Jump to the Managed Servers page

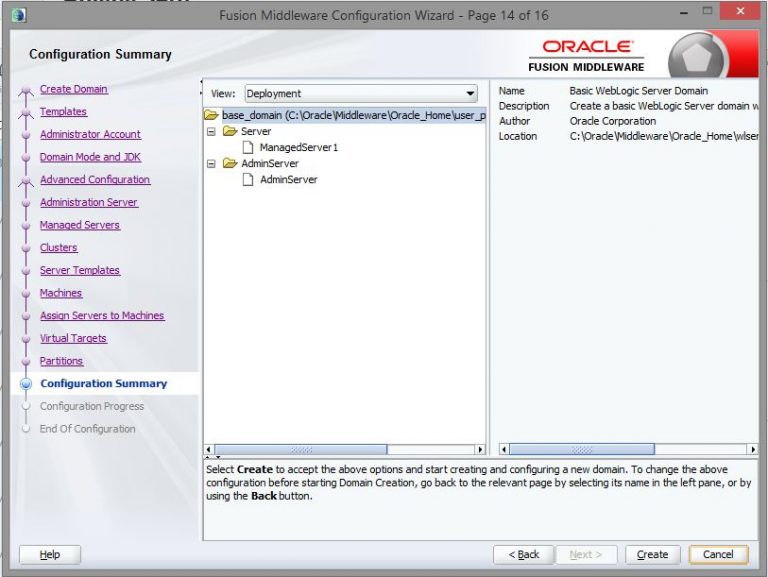coord(79,225)
